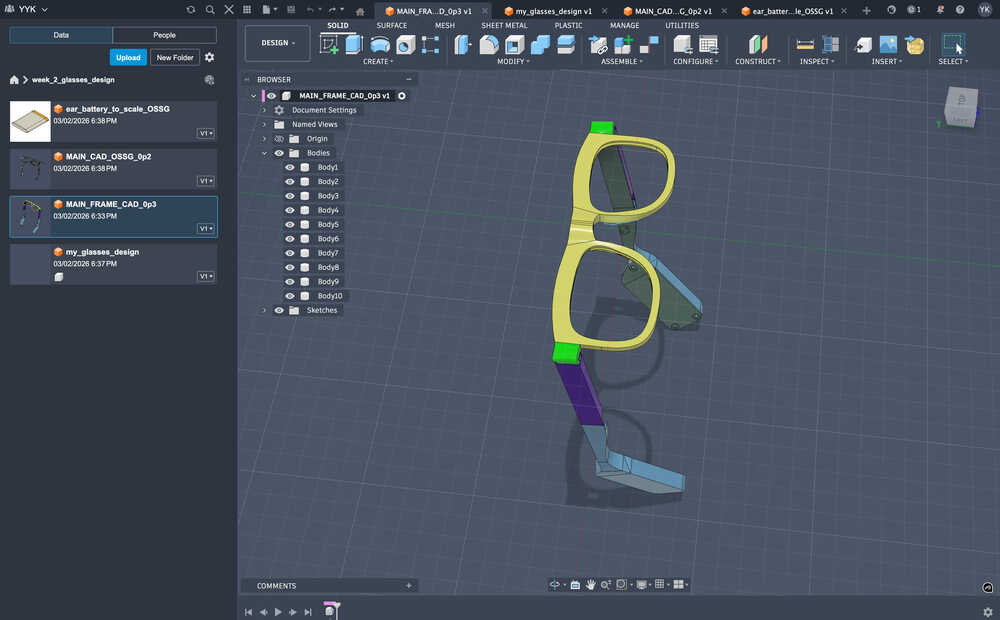This screenshot has height=620, width=1000.
Task: Activate the Extrude tool
Action: pos(352,42)
